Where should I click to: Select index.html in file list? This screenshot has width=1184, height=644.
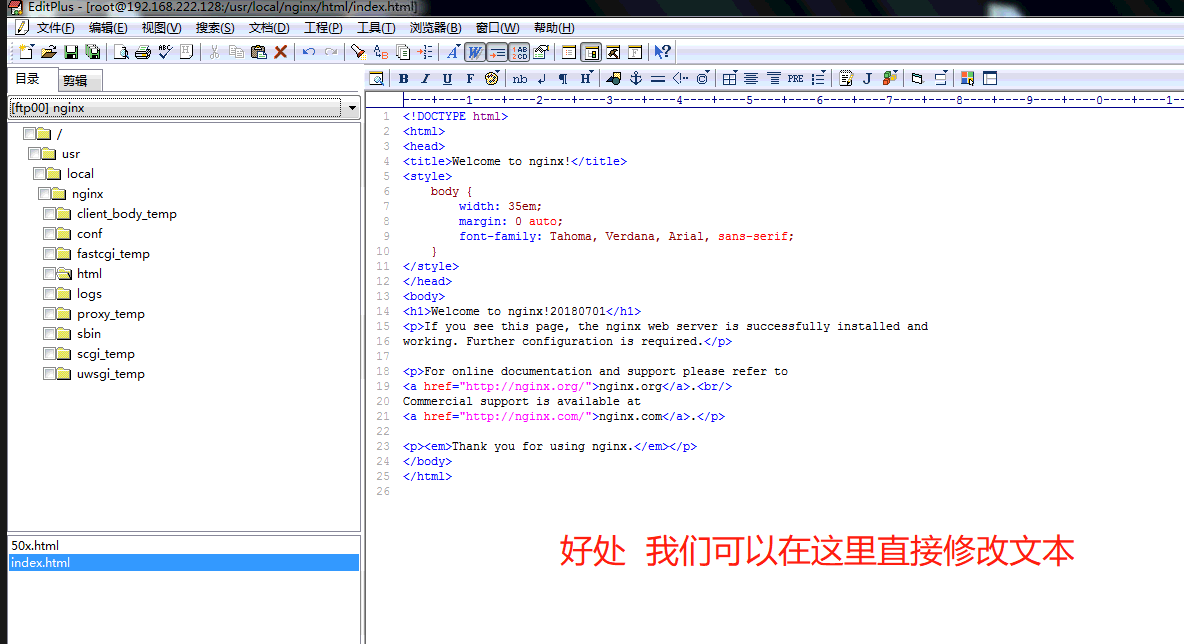(x=183, y=562)
